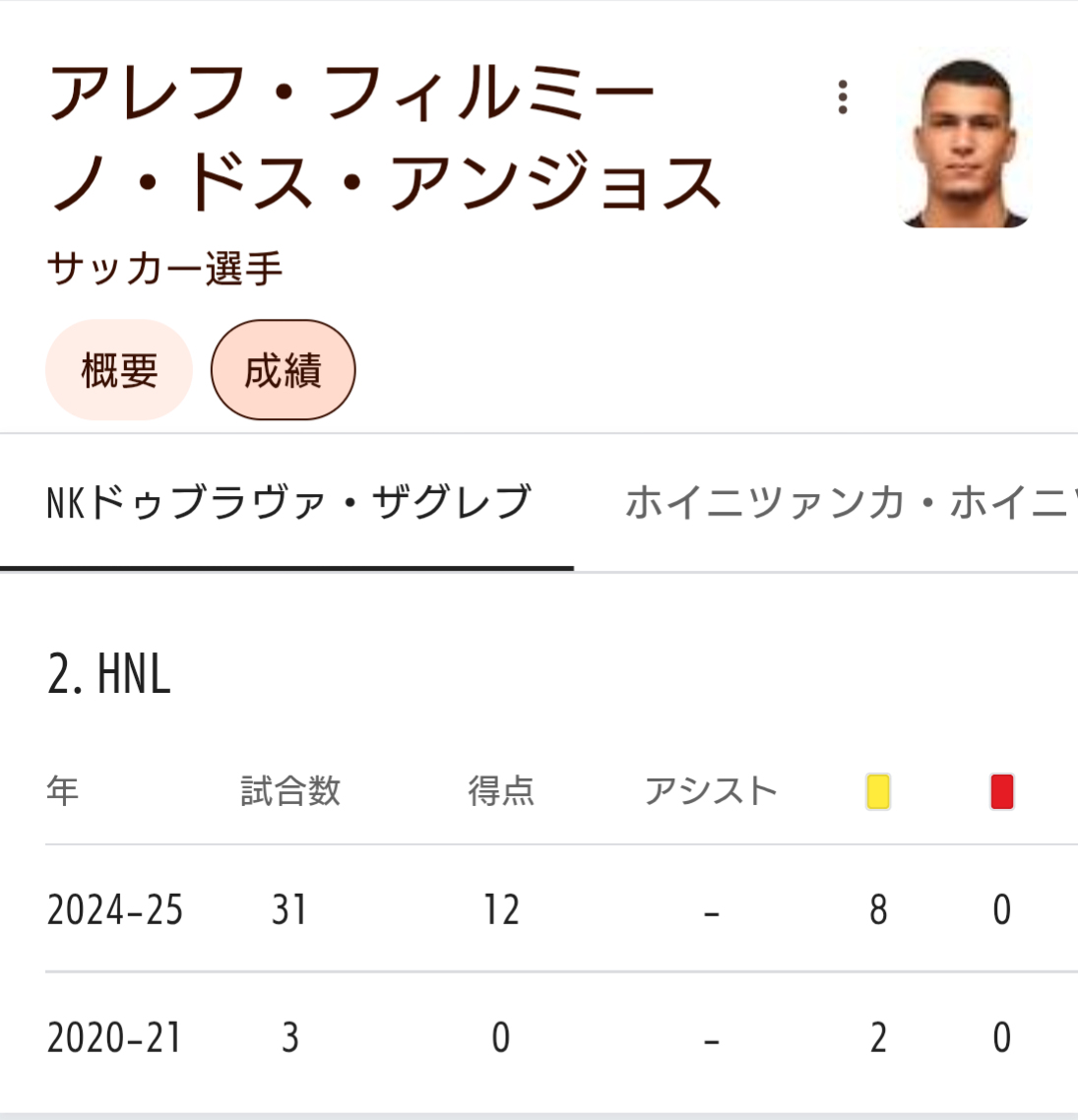
Task: Select the 成績 stats chip
Action: tap(283, 370)
